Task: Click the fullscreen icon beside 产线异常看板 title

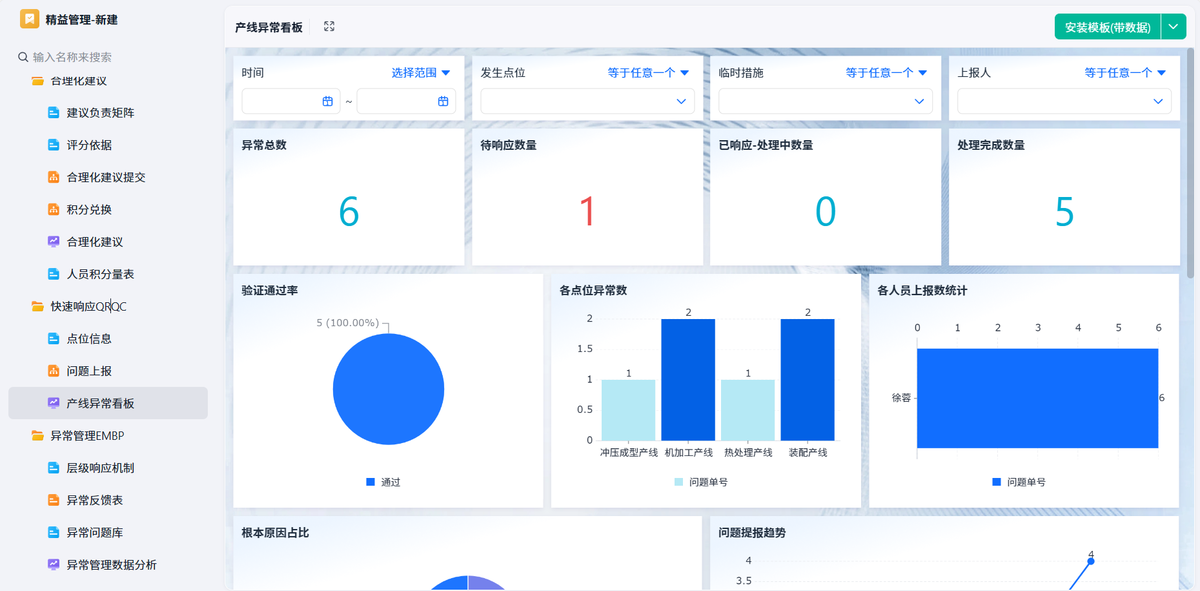Action: point(329,27)
